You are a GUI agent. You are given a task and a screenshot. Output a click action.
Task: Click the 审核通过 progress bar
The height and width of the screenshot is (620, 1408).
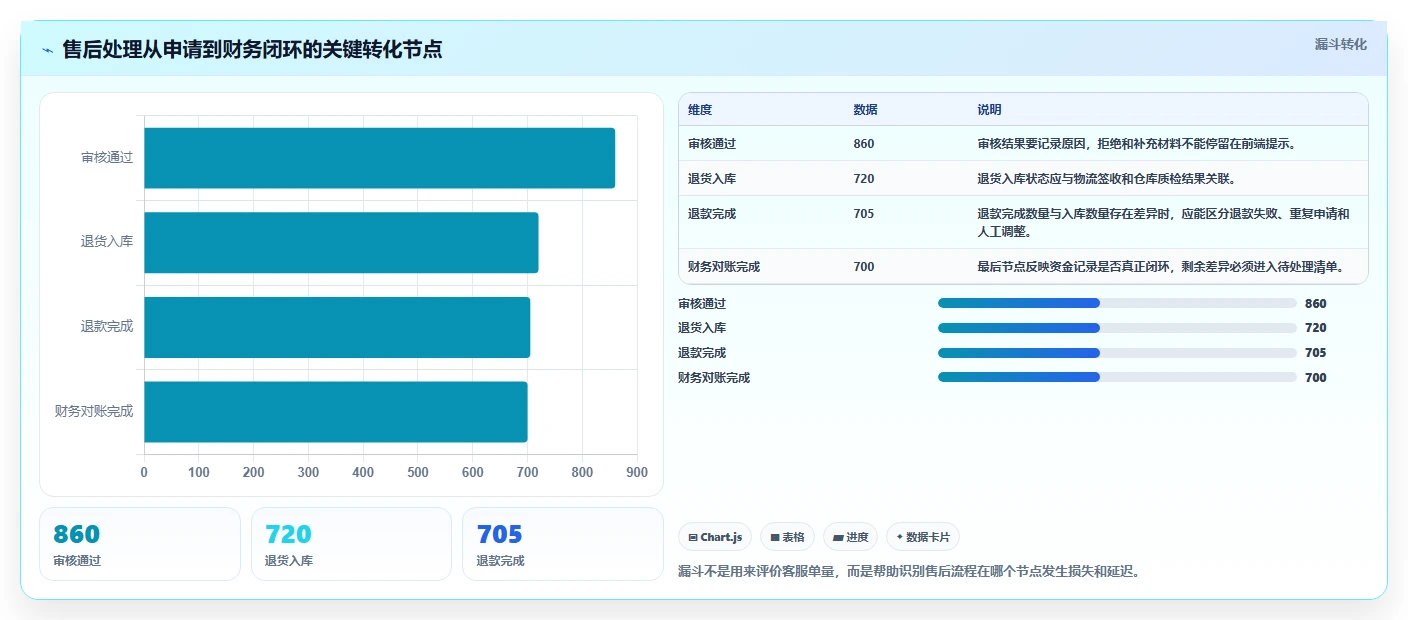pos(1117,303)
